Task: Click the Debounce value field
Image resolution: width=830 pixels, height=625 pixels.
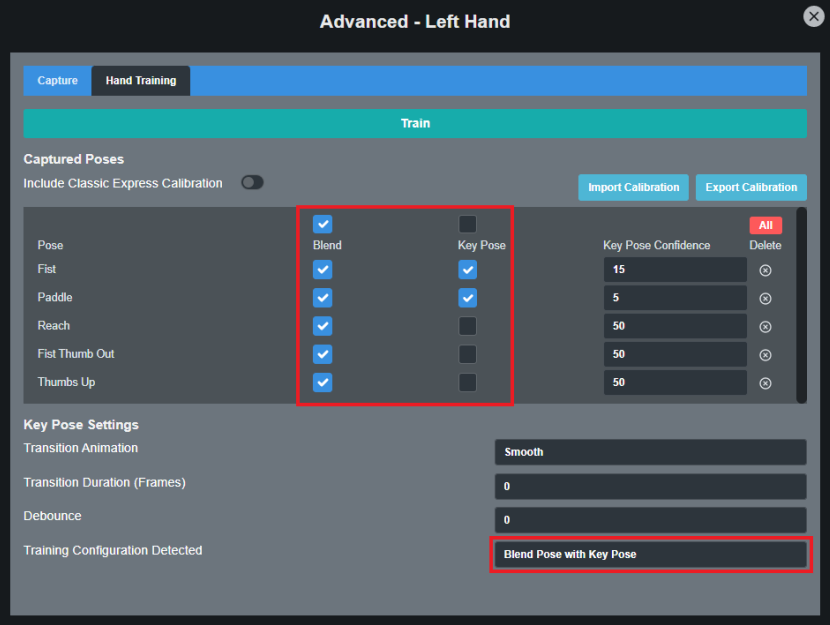Action: click(x=651, y=520)
